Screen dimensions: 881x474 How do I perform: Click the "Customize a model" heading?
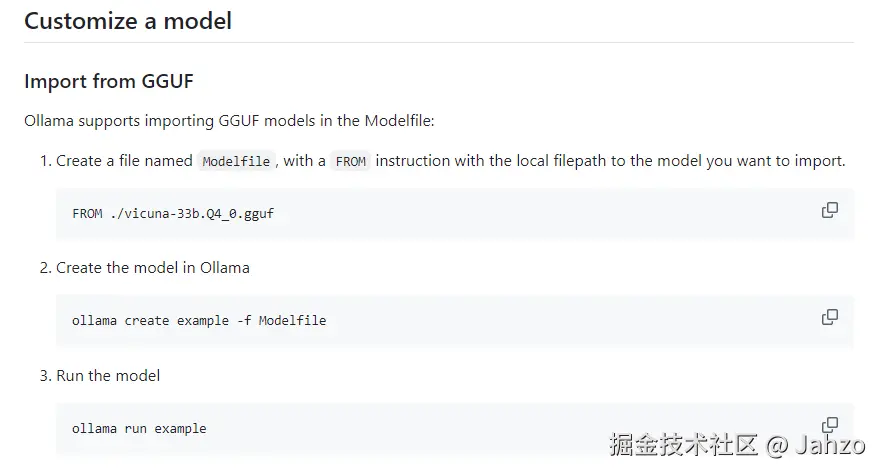[x=128, y=21]
